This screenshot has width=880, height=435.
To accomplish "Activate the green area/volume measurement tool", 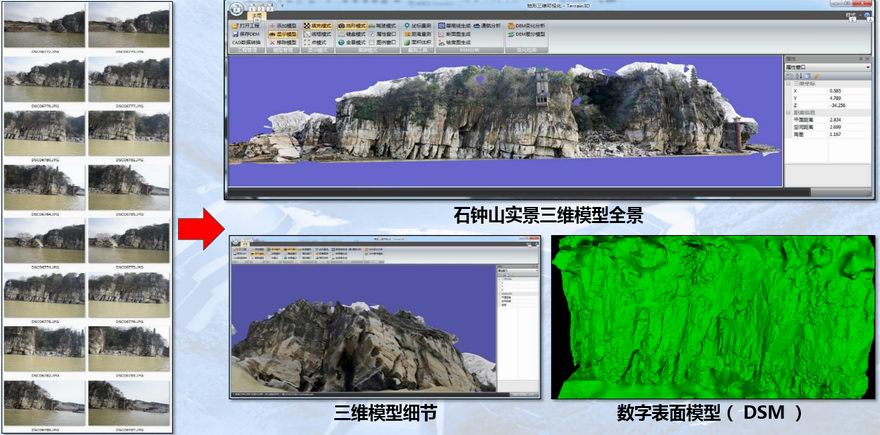I will click(x=418, y=42).
